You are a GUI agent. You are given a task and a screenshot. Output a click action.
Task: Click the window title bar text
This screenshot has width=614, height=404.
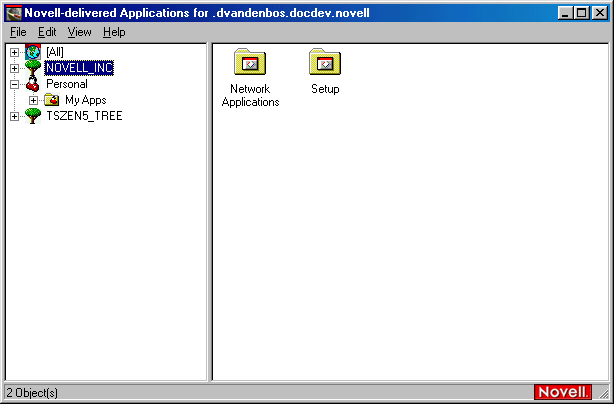(197, 13)
